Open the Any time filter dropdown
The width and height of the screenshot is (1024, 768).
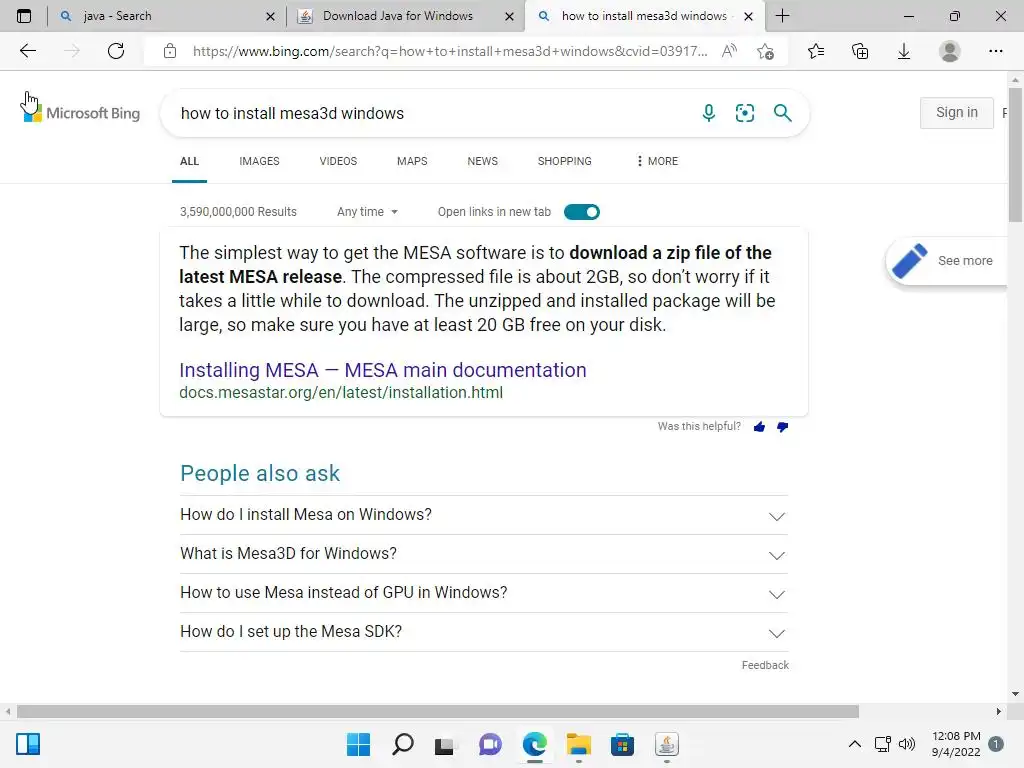(x=367, y=212)
